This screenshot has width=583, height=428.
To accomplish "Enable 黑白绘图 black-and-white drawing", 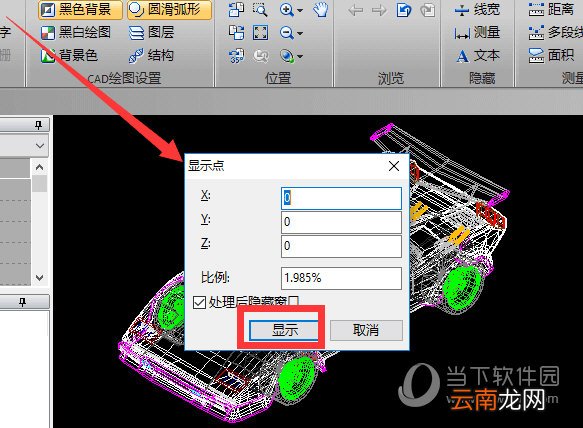I will coord(76,33).
